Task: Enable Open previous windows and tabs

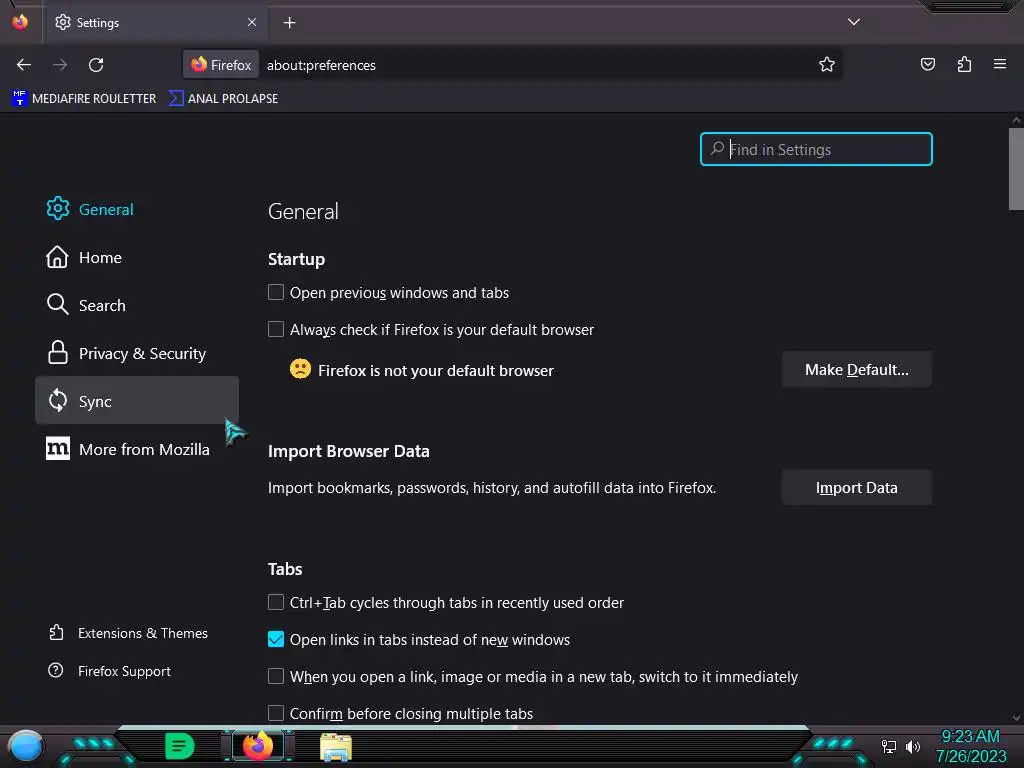Action: [x=276, y=292]
